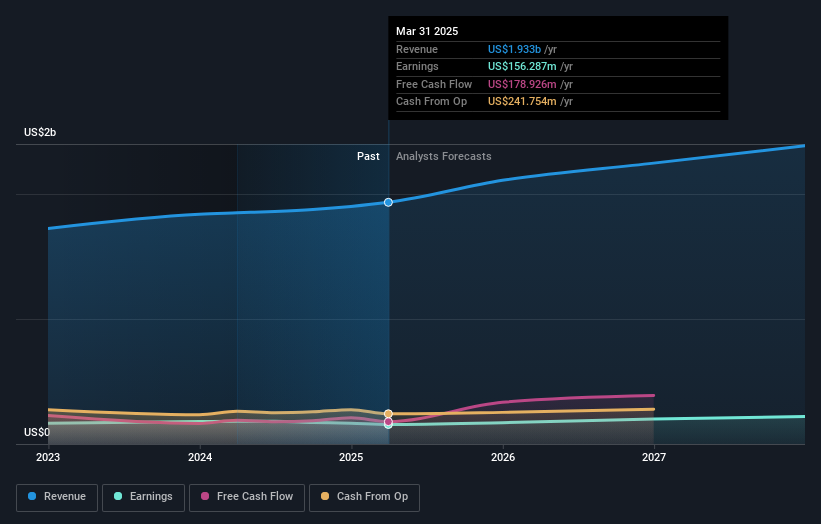This screenshot has height=524, width=821.
Task: Click the US$0 axis label
Action: point(37,432)
